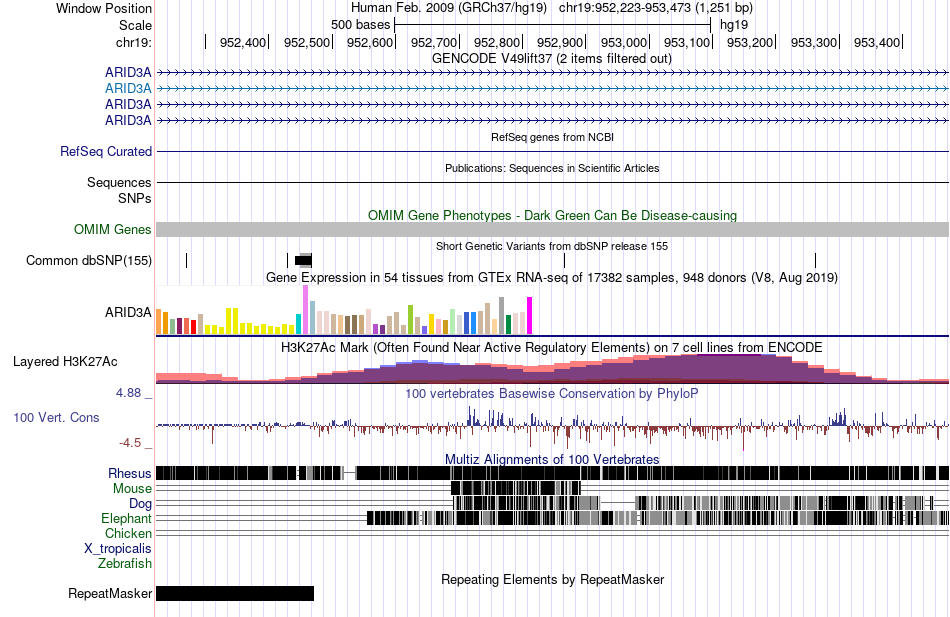Image resolution: width=950 pixels, height=617 pixels.
Task: Click the Chicken alignment label
Action: coord(128,534)
